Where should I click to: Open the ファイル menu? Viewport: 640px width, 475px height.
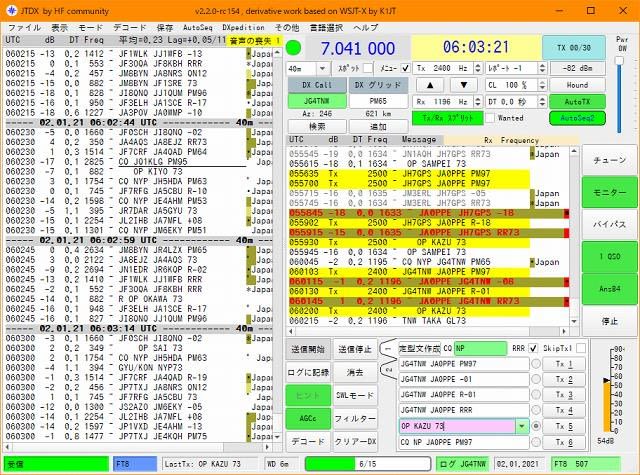(x=24, y=27)
